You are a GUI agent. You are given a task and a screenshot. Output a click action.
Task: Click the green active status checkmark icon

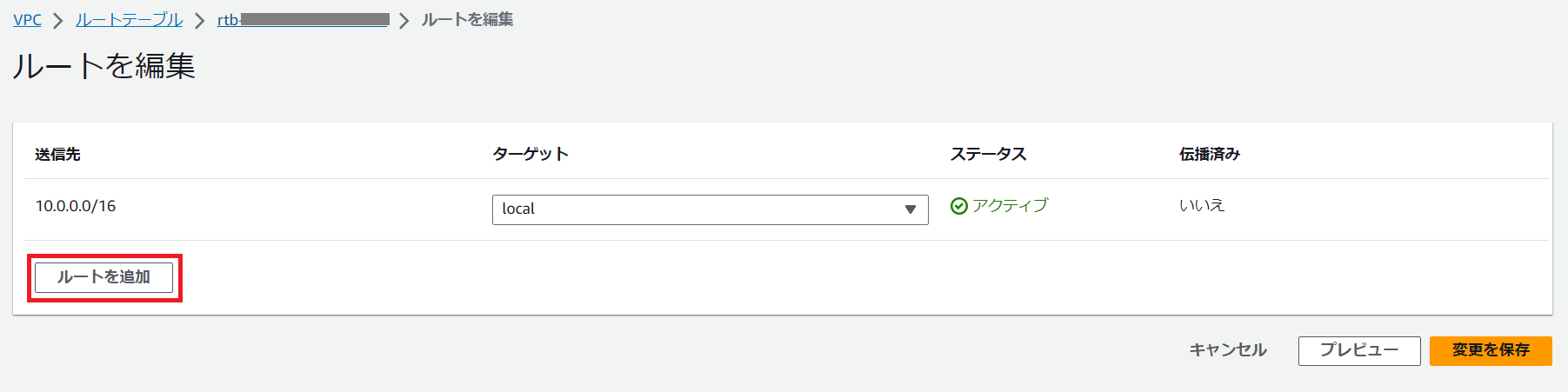tap(959, 206)
